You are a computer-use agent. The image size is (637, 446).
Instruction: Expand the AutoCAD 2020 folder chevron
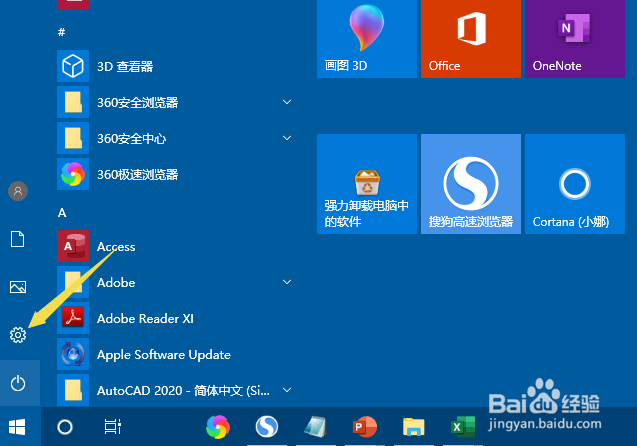(x=287, y=390)
